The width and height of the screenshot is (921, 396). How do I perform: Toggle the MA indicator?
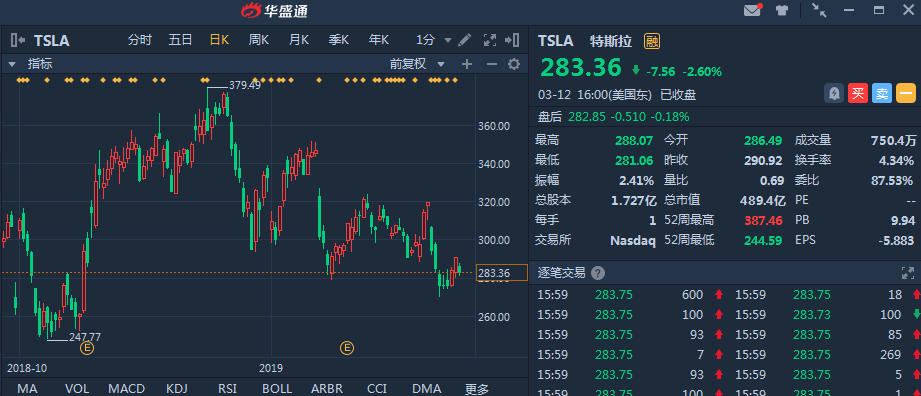click(28, 389)
